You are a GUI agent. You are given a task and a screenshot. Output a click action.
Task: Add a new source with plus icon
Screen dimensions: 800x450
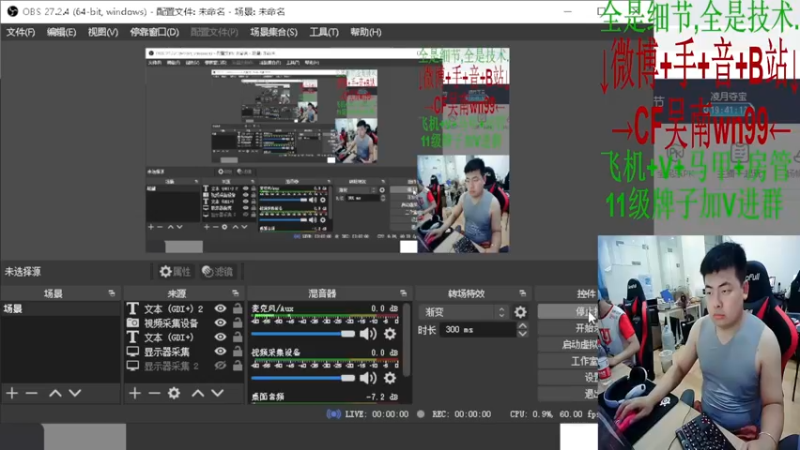(x=135, y=393)
